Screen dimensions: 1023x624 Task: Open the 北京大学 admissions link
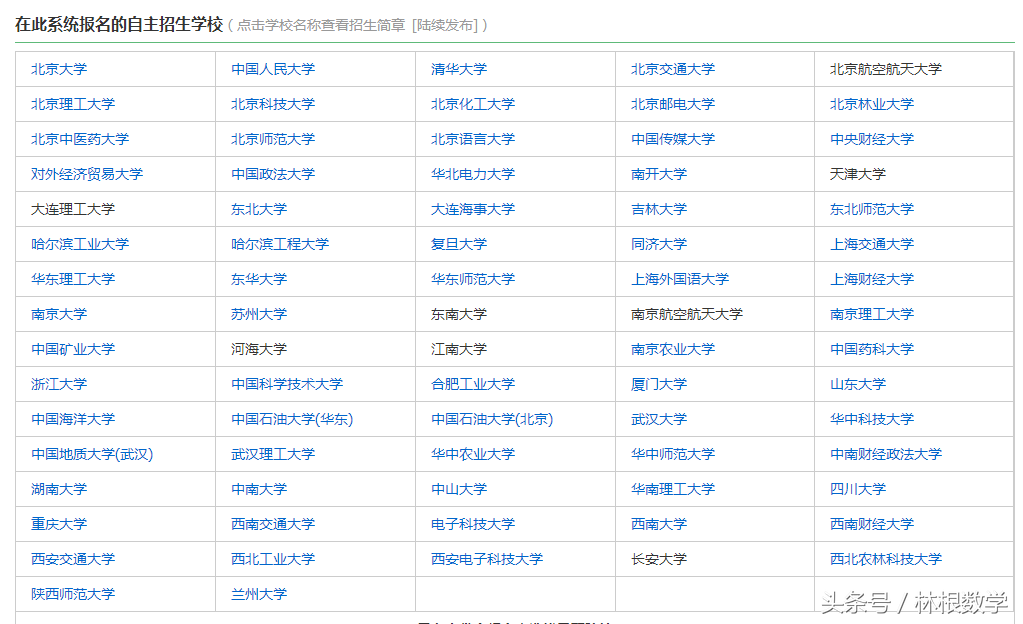pos(59,69)
